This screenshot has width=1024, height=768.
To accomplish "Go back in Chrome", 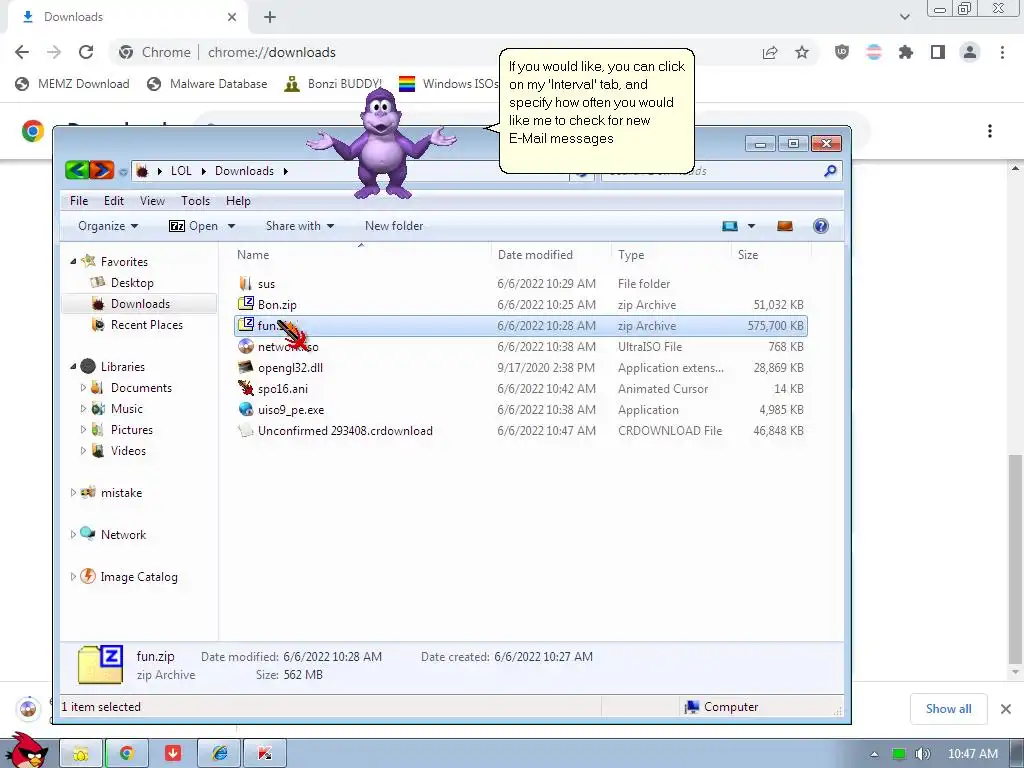I will pyautogui.click(x=22, y=52).
